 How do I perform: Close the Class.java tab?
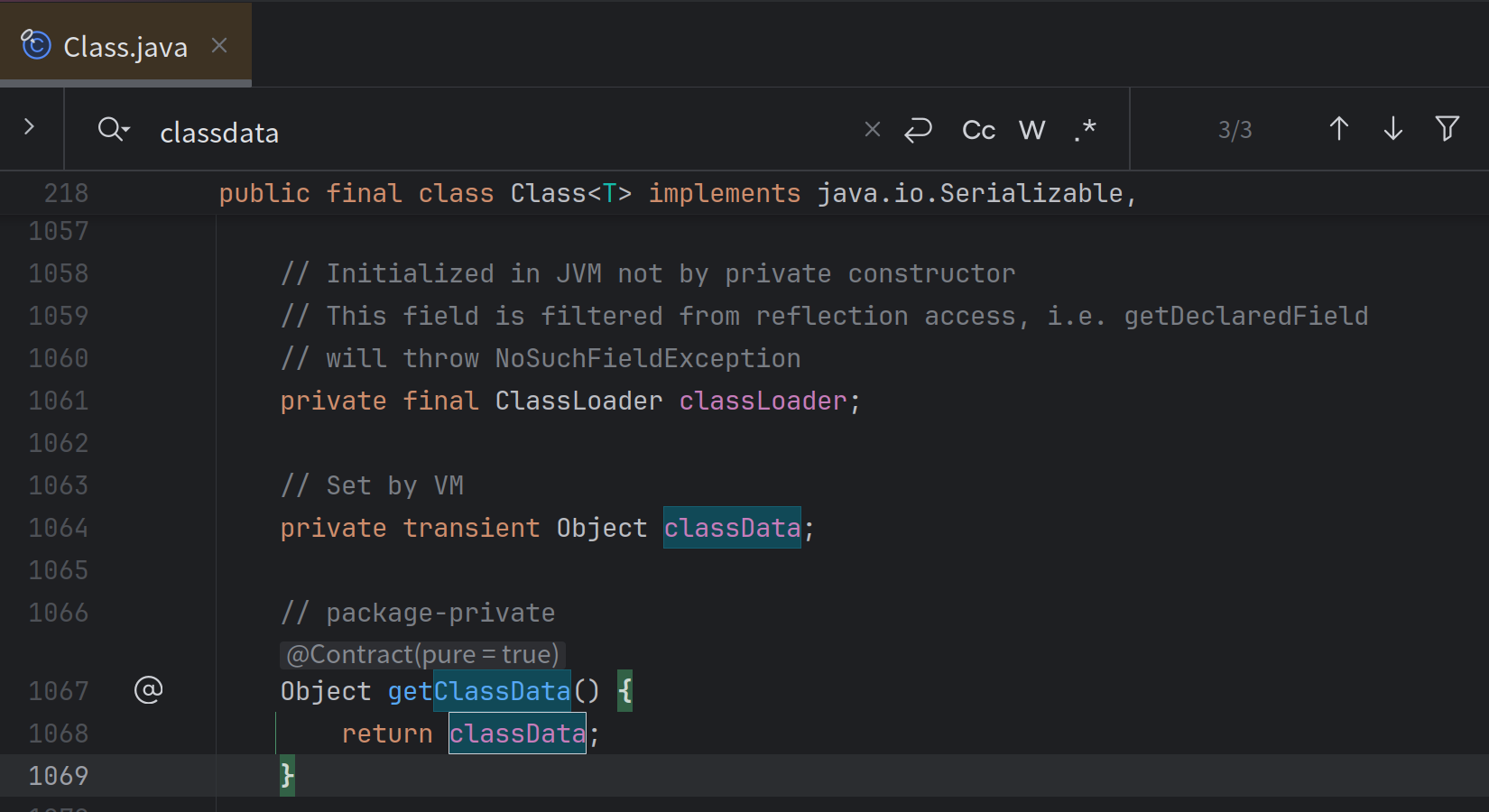(x=219, y=45)
